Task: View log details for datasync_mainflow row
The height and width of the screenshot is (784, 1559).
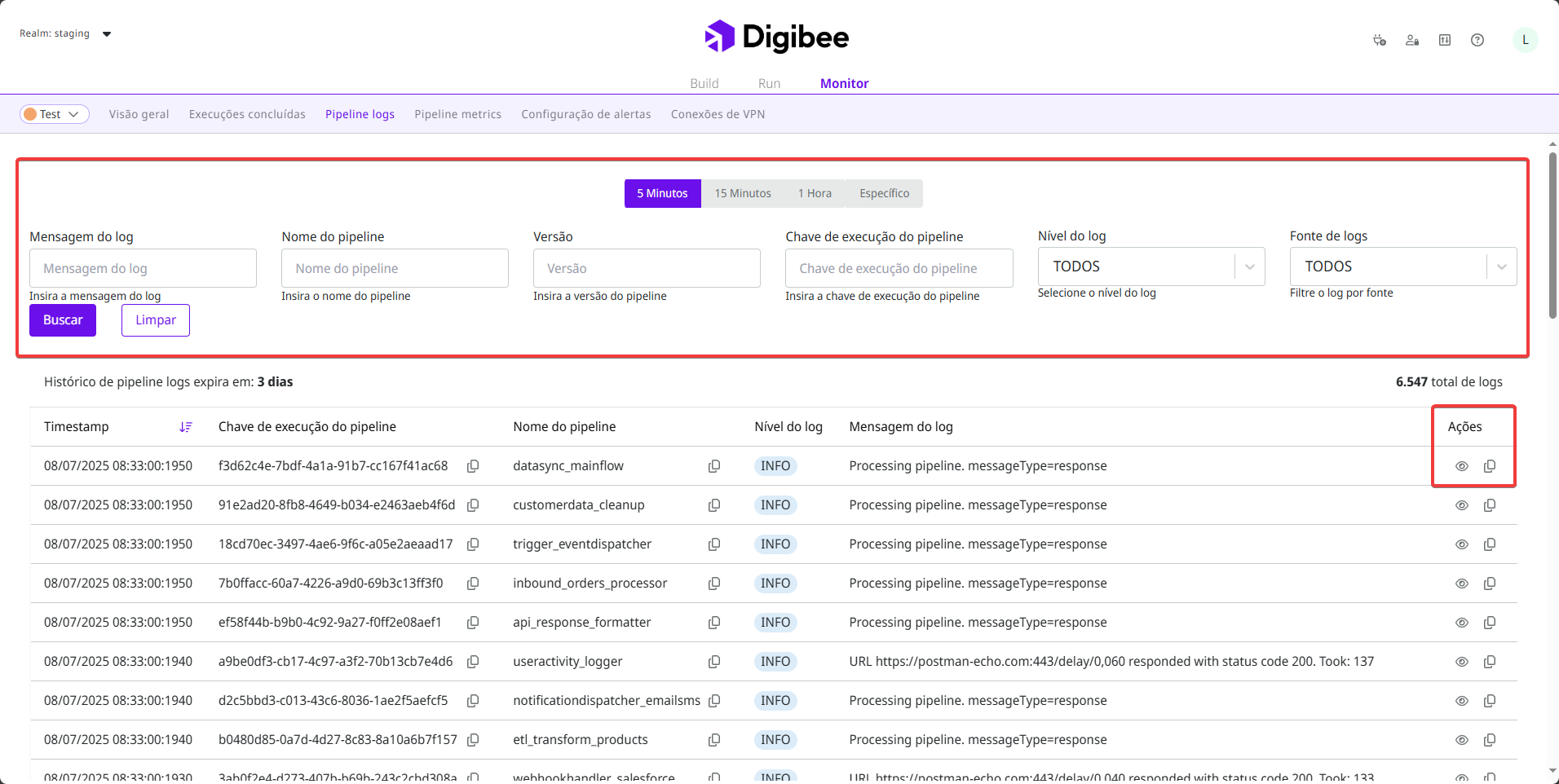Action: (1461, 466)
